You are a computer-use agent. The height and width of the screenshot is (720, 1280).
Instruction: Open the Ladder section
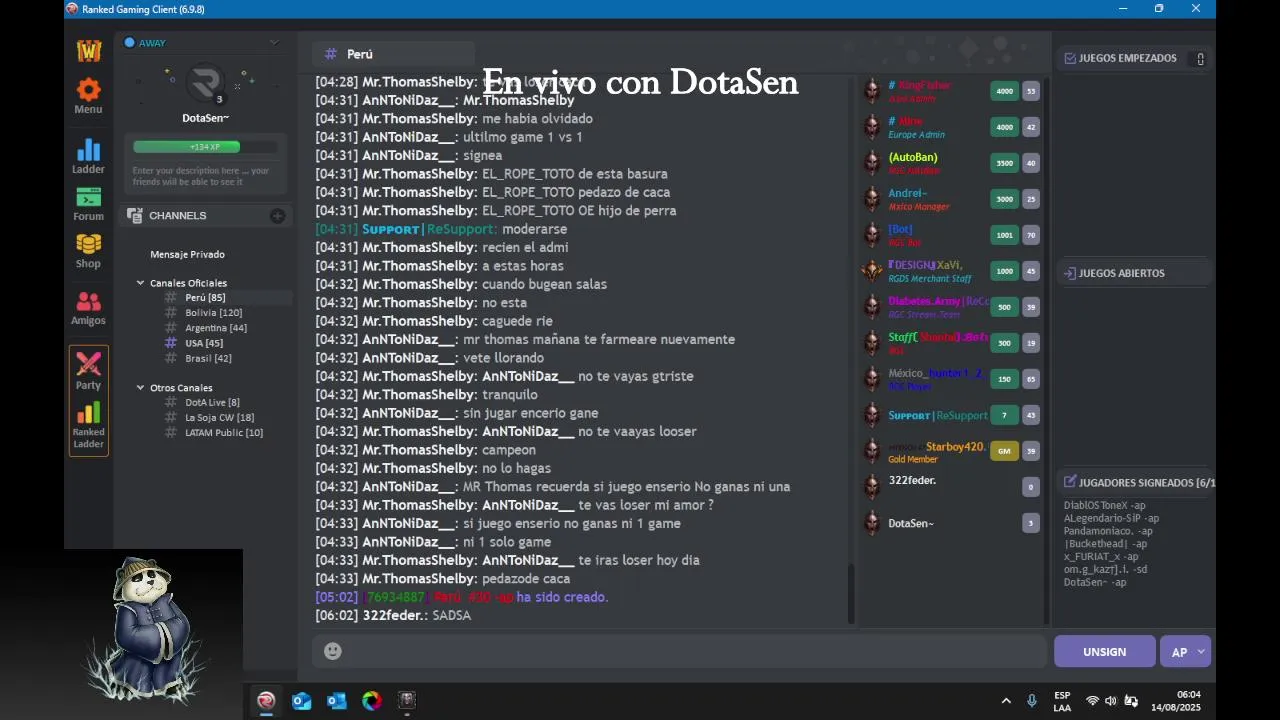[88, 156]
